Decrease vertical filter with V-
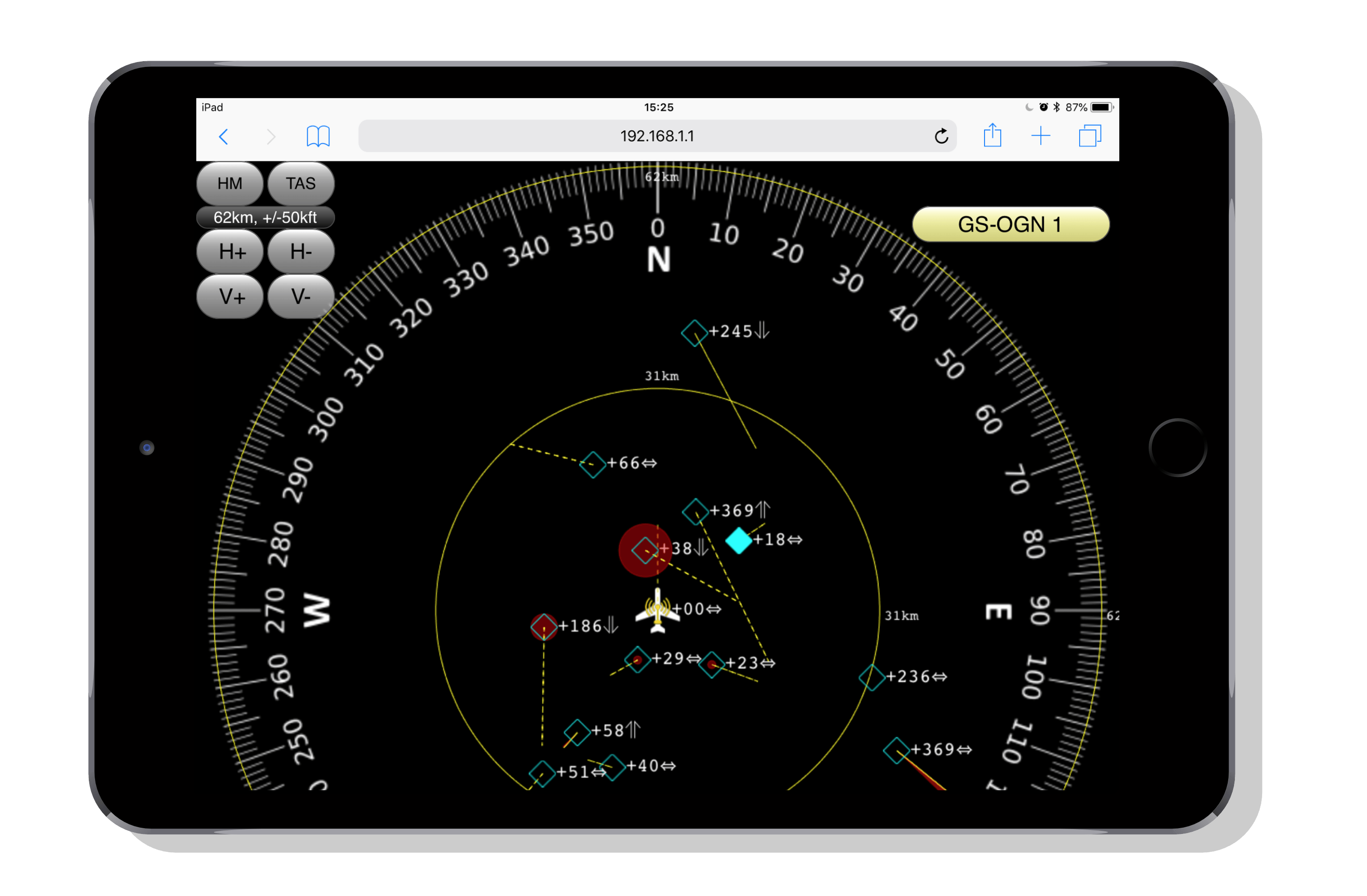This screenshot has height=896, width=1367. pos(300,297)
